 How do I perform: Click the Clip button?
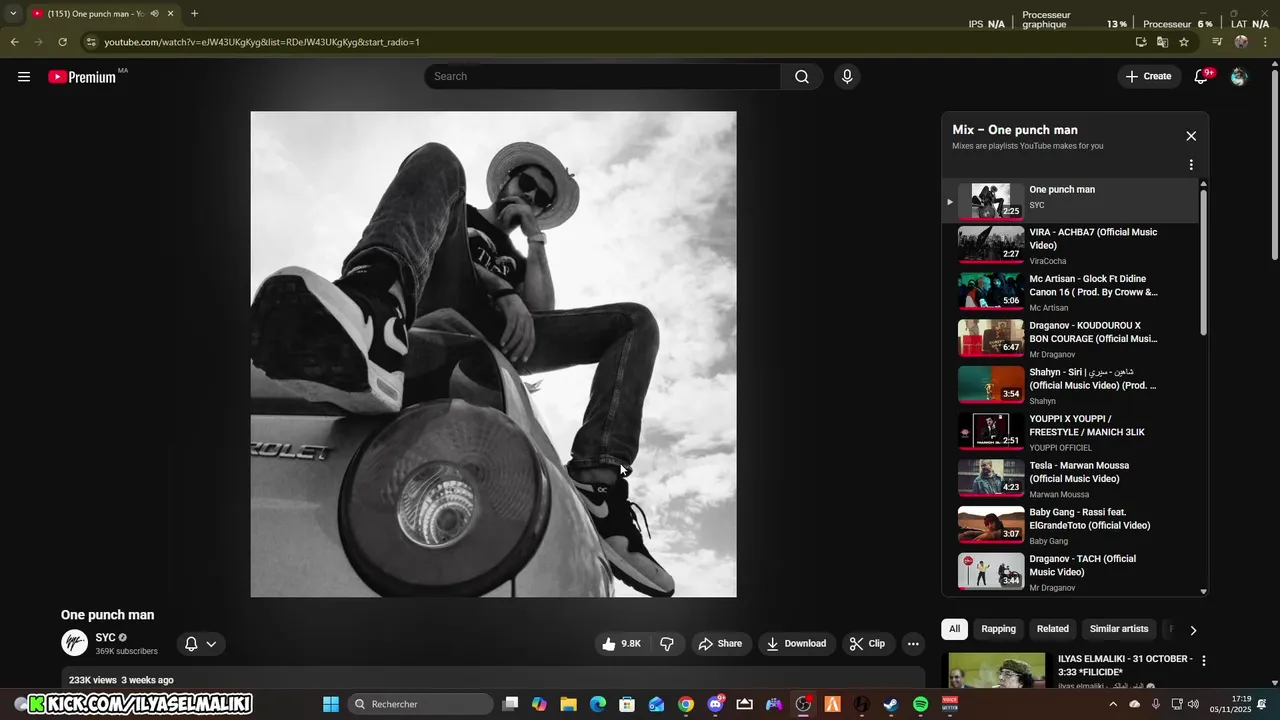click(867, 644)
